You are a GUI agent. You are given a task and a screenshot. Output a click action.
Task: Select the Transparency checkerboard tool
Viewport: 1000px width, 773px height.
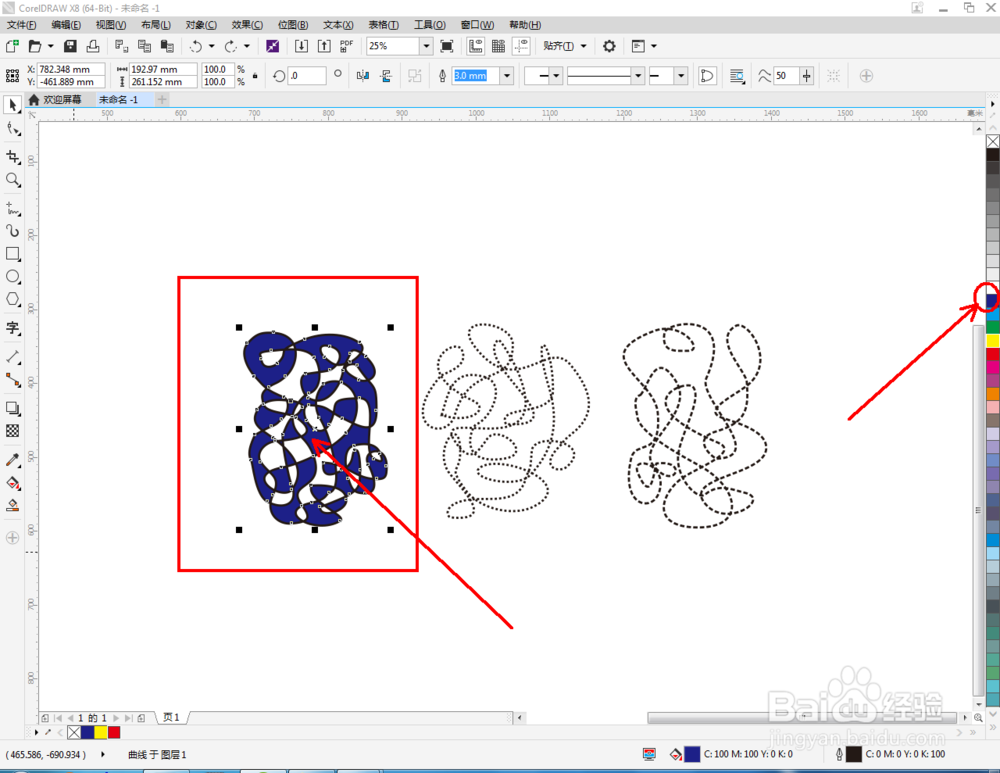click(12, 431)
